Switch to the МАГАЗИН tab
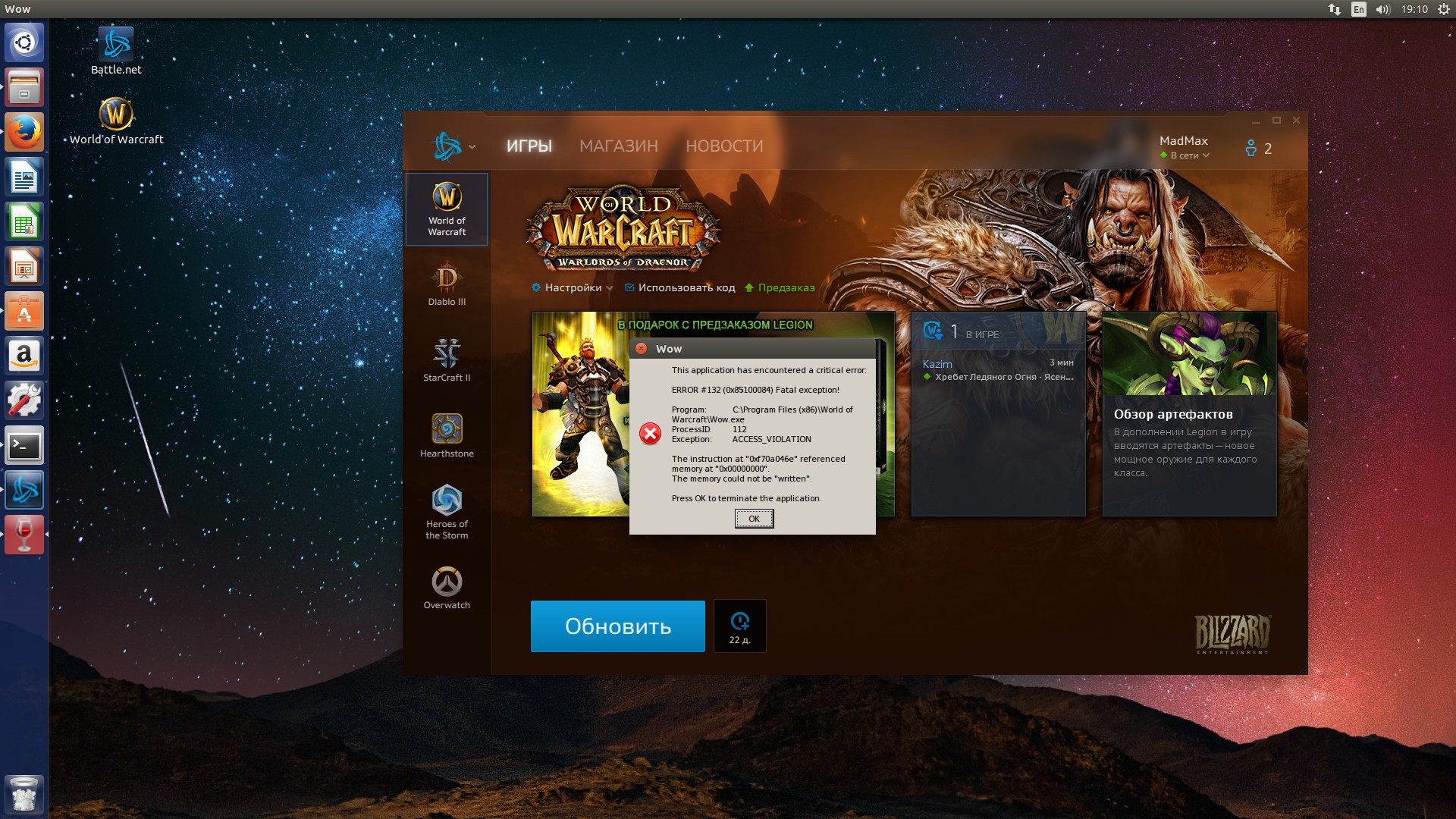The width and height of the screenshot is (1456, 819). coord(618,146)
